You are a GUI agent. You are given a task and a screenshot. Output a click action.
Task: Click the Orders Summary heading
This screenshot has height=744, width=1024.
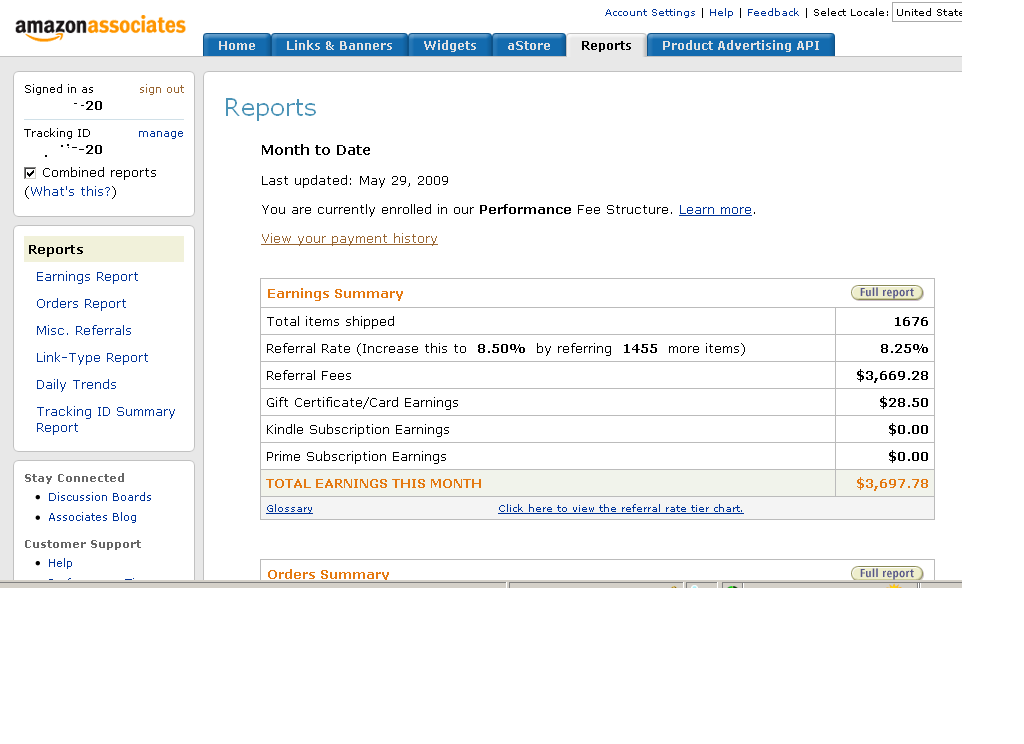(328, 574)
